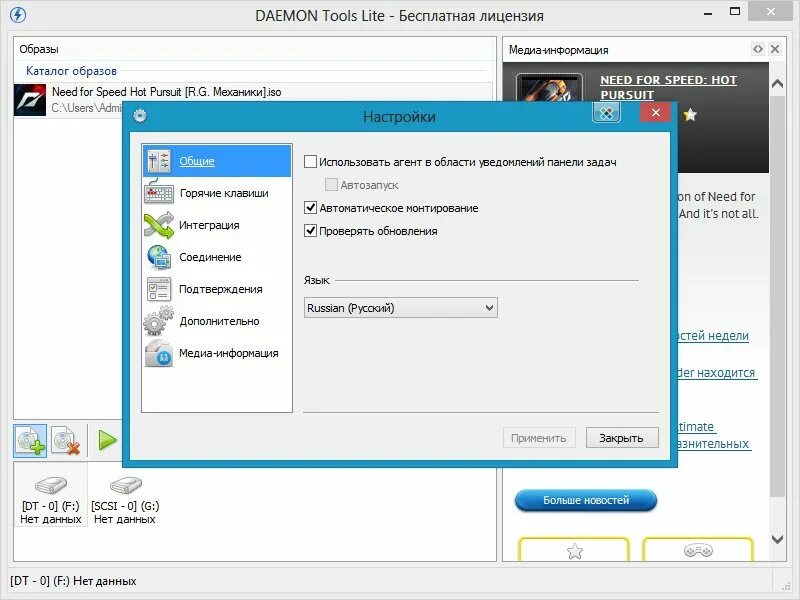800x600 pixels.
Task: Open the link ending in 'timate'
Action: tap(696, 427)
